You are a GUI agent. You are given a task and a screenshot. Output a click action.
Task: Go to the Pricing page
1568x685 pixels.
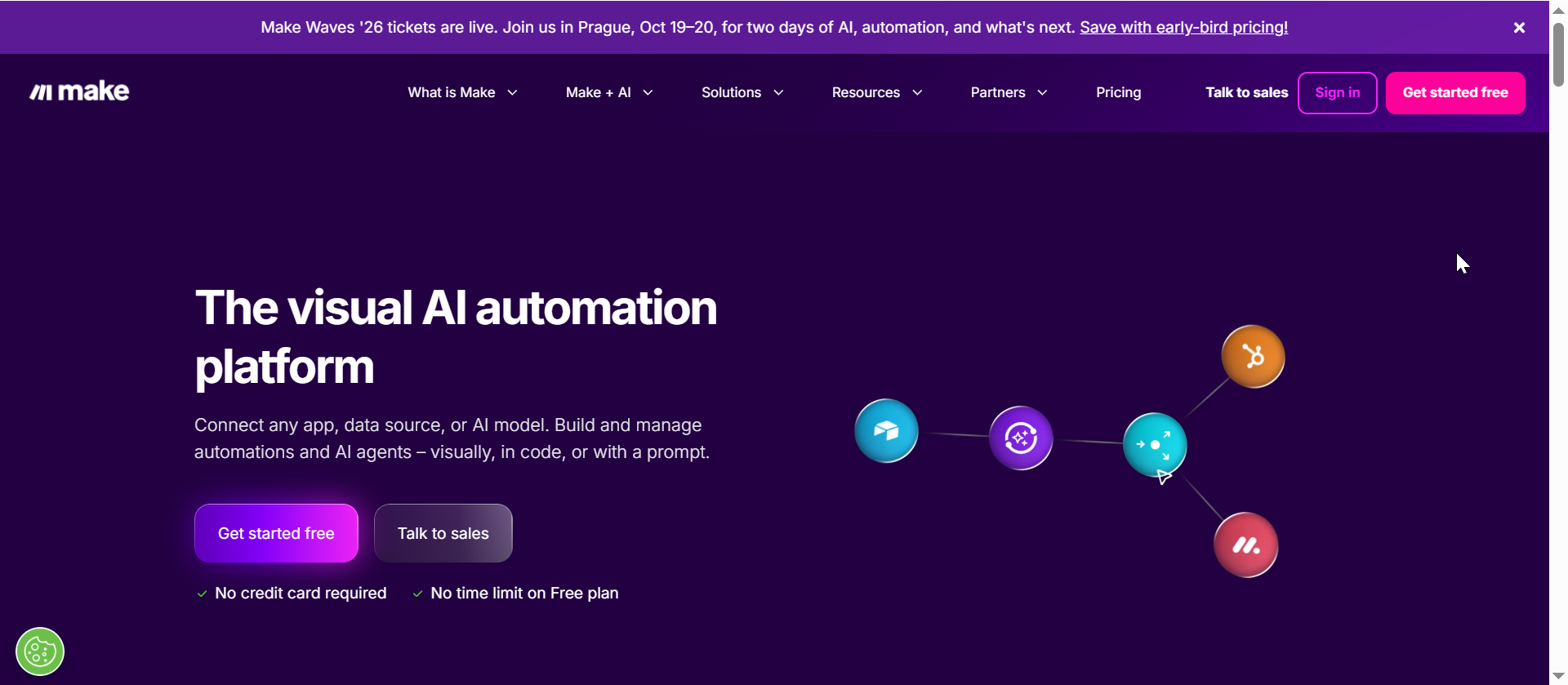click(x=1118, y=93)
